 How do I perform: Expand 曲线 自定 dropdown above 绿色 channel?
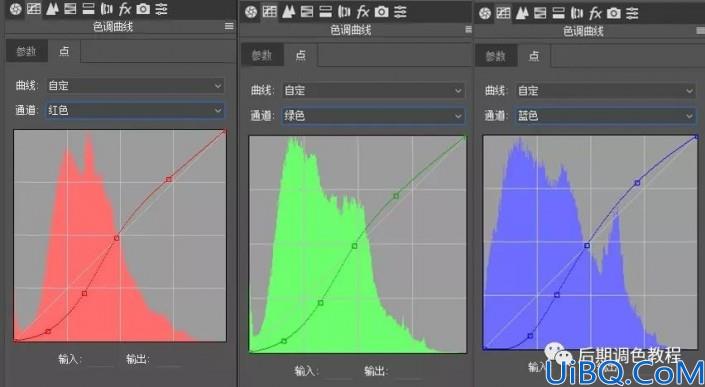click(373, 91)
